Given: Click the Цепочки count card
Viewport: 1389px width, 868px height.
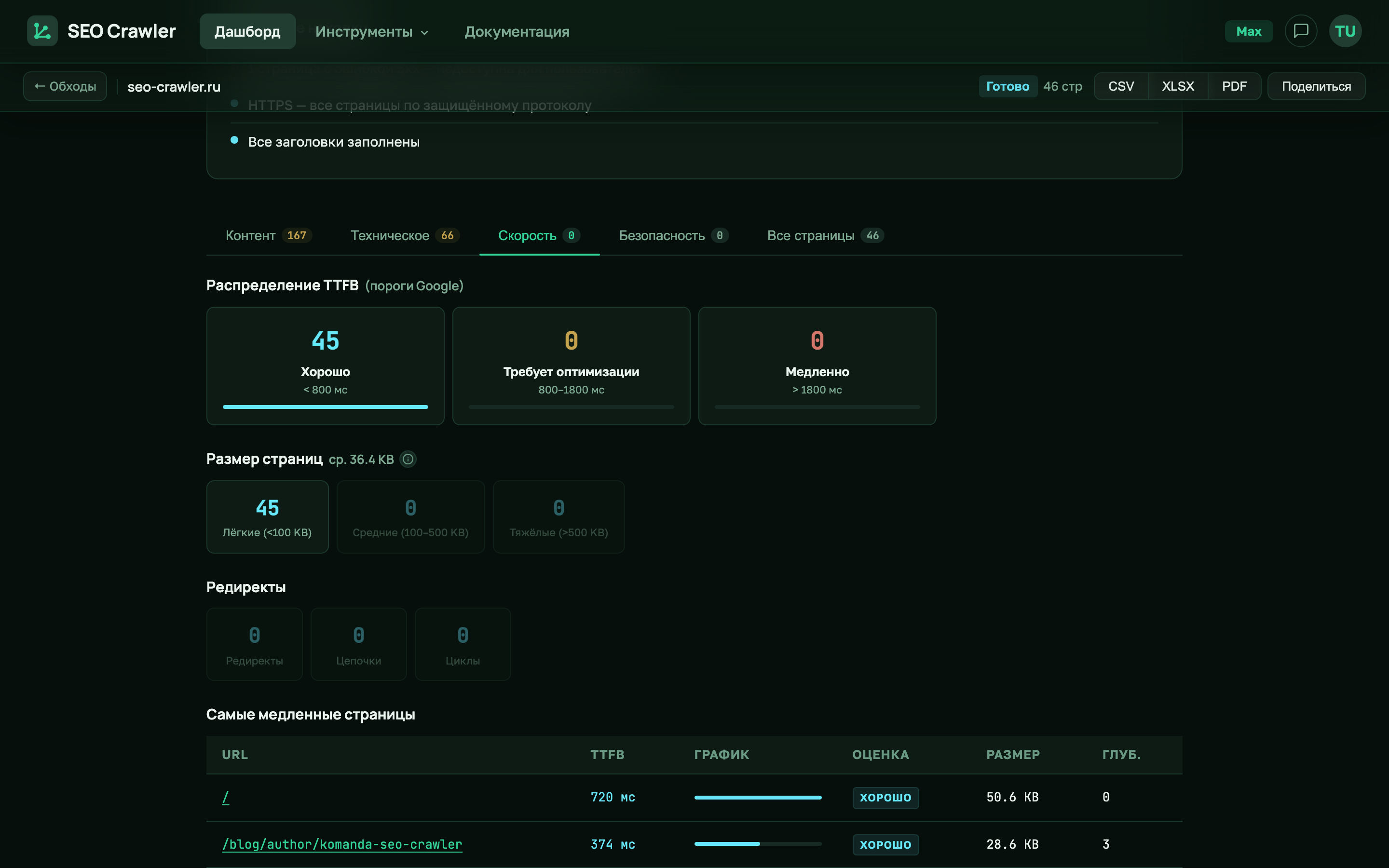Looking at the screenshot, I should pyautogui.click(x=359, y=644).
